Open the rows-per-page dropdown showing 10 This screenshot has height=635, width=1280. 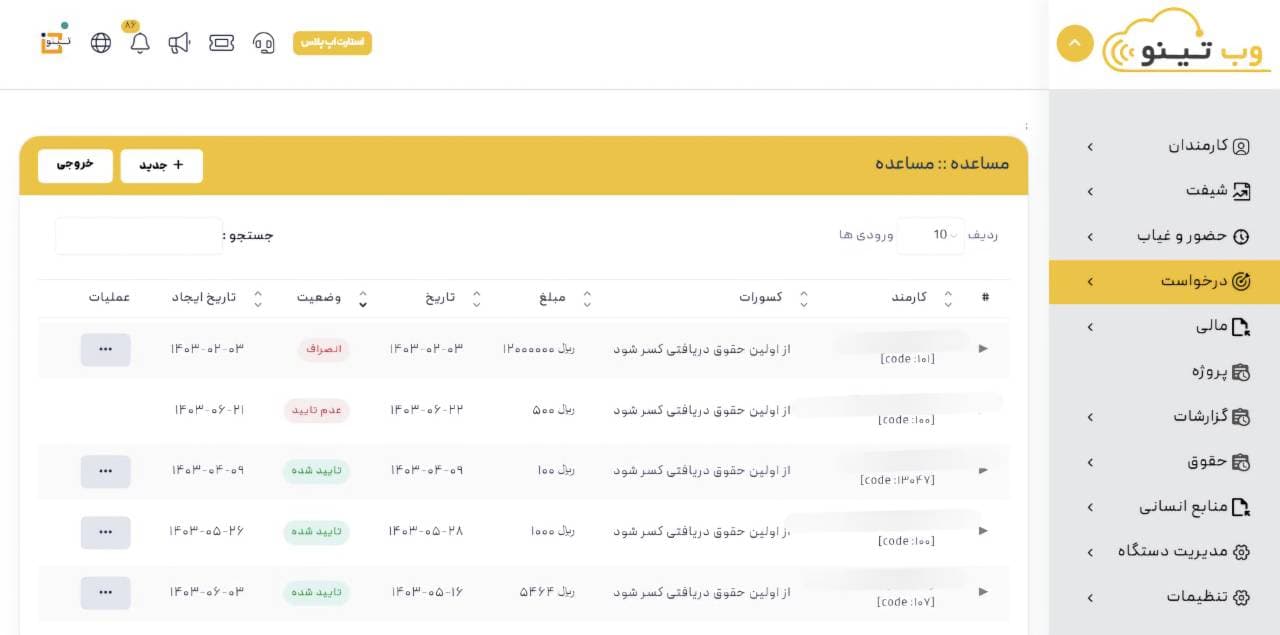pos(931,235)
